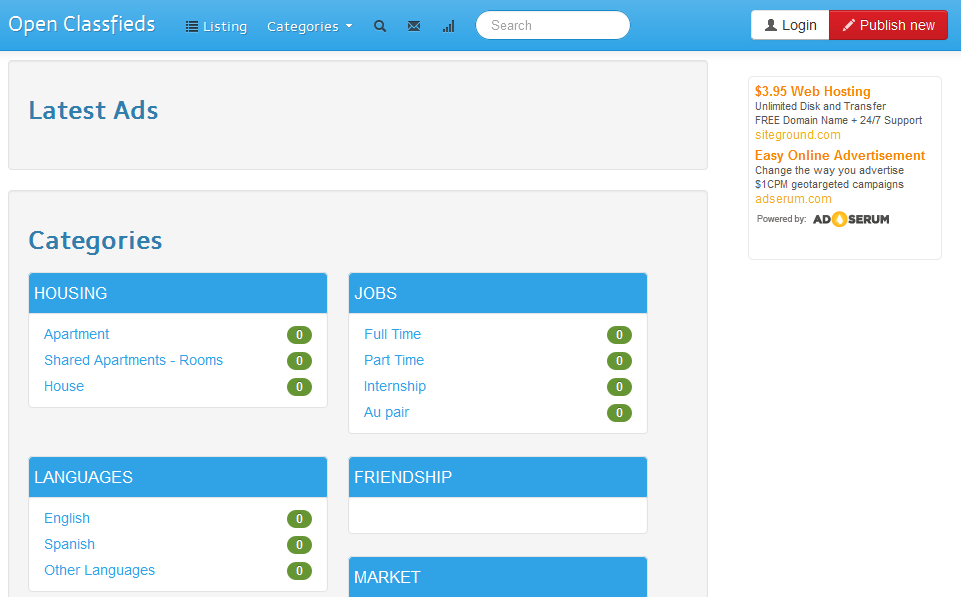
Task: Open the envelope contact icon
Action: pos(414,26)
